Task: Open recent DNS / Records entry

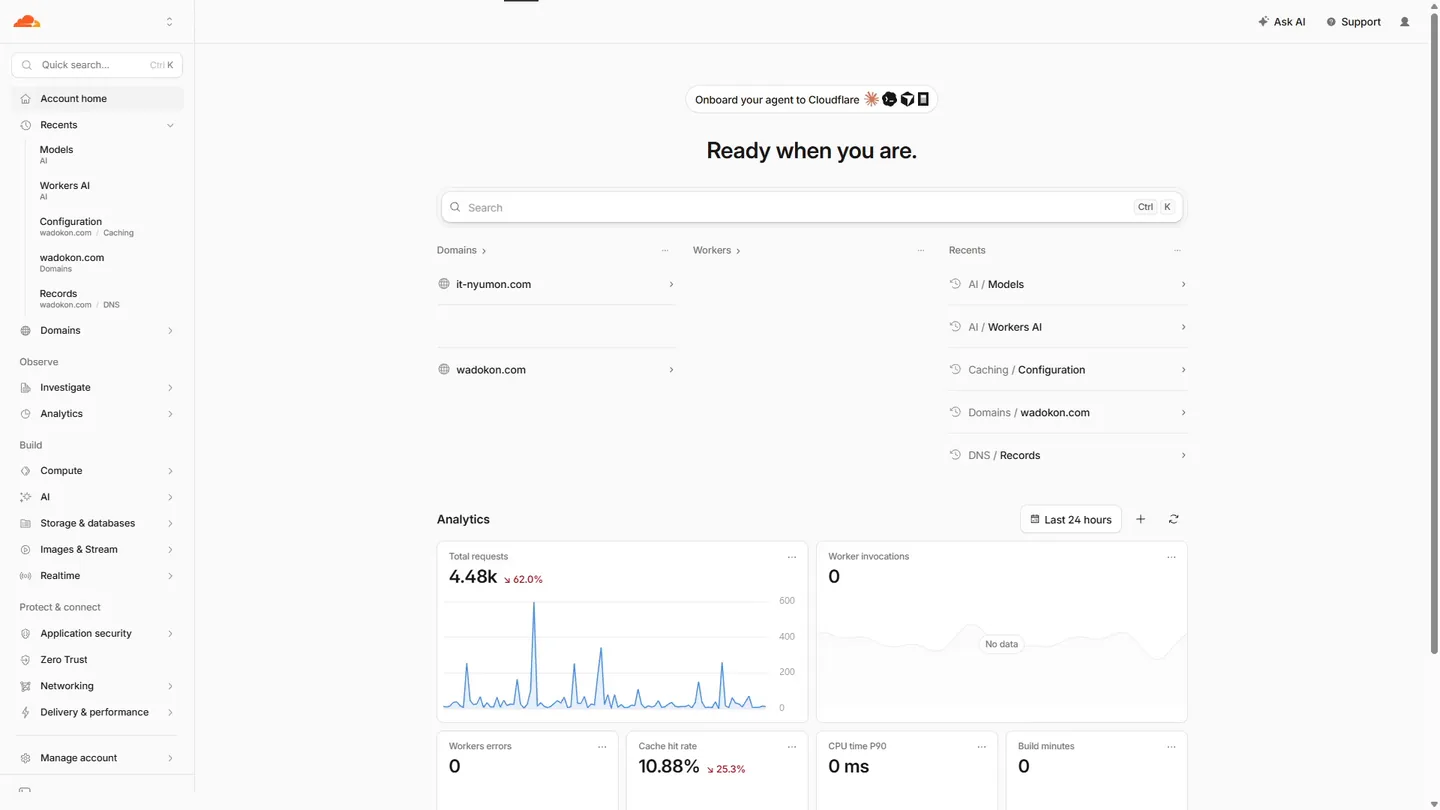Action: coord(1068,455)
